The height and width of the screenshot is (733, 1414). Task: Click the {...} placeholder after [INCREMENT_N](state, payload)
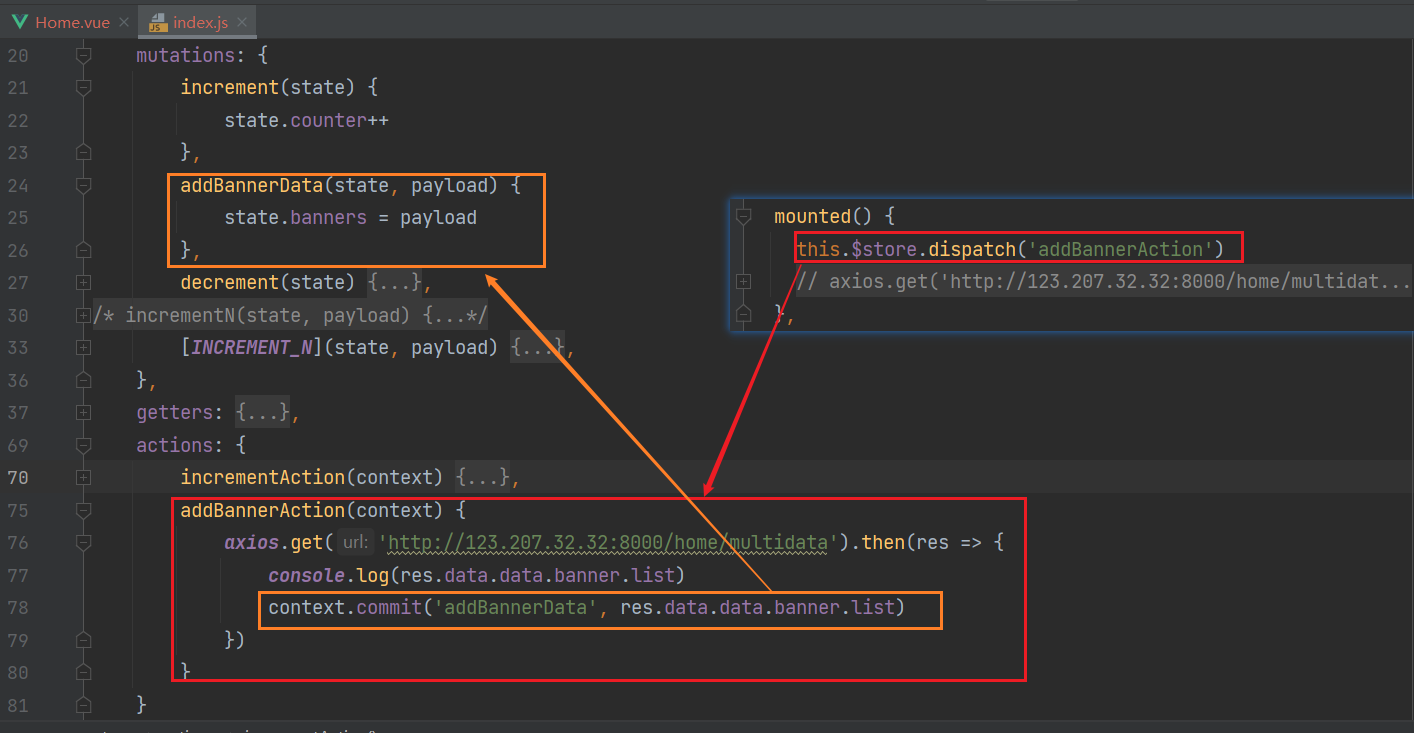pos(537,348)
